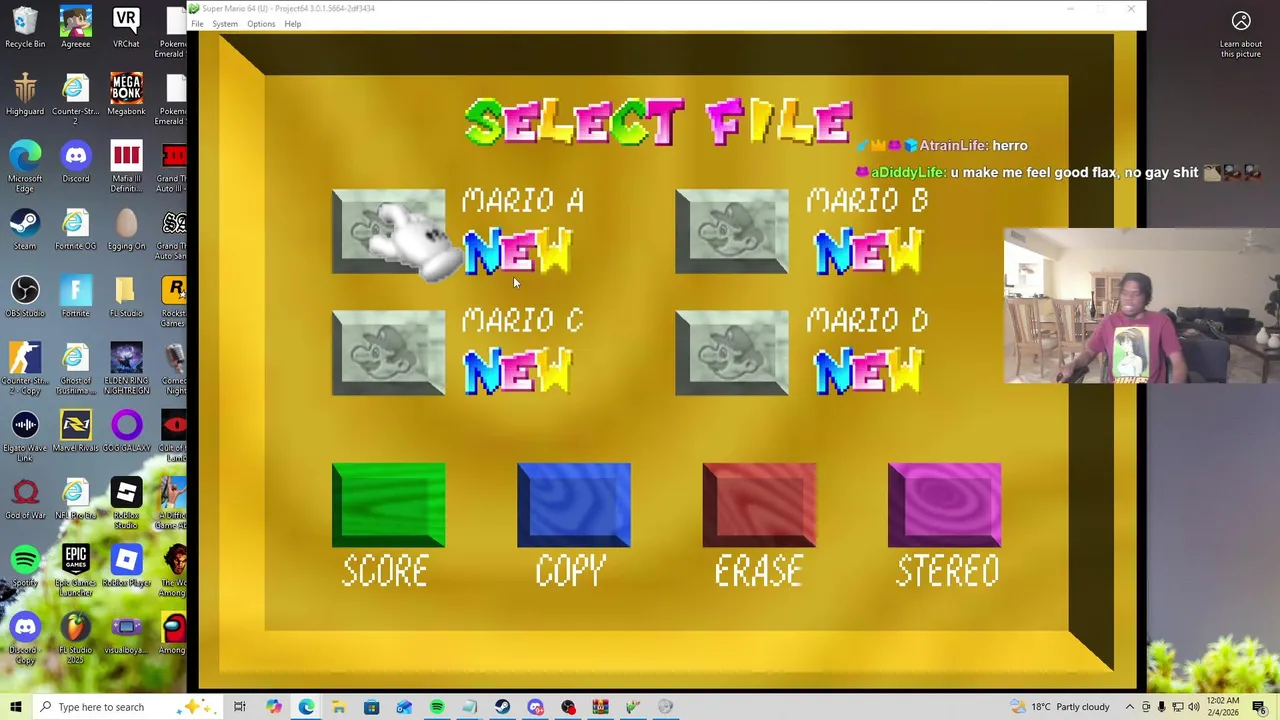Open Spotify from the taskbar

[x=437, y=707]
